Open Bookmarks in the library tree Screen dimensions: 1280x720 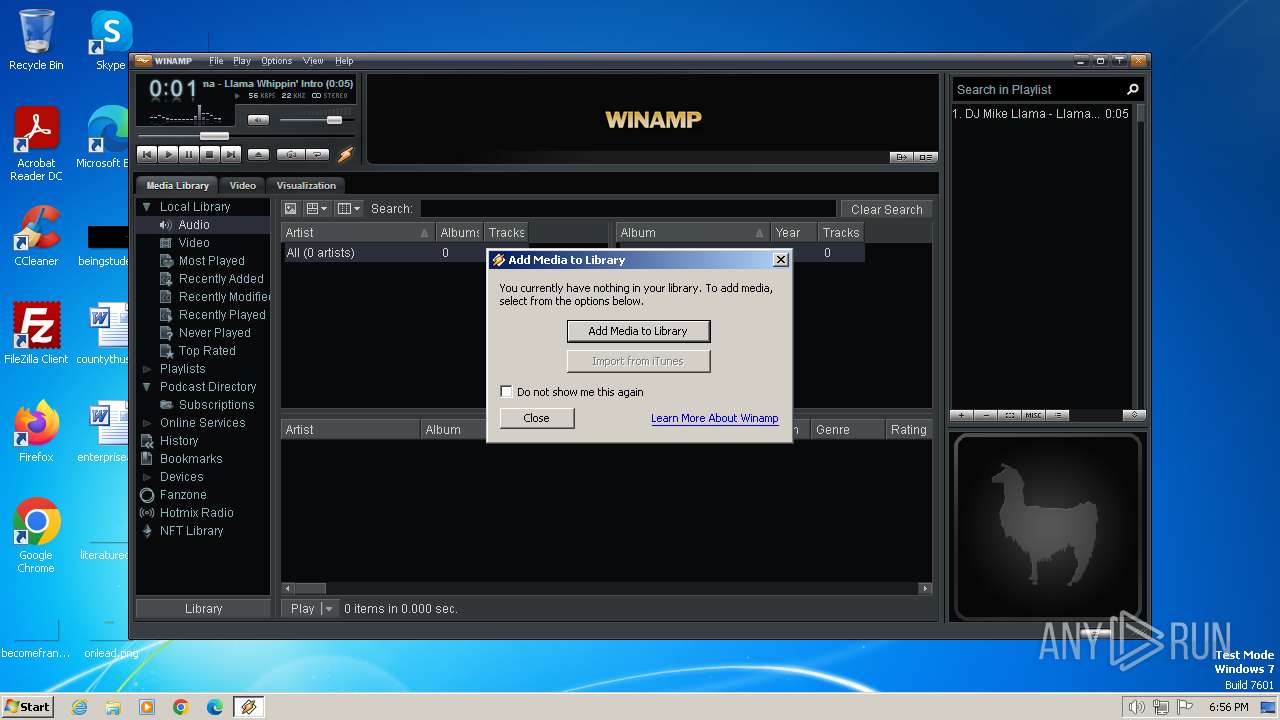click(191, 459)
